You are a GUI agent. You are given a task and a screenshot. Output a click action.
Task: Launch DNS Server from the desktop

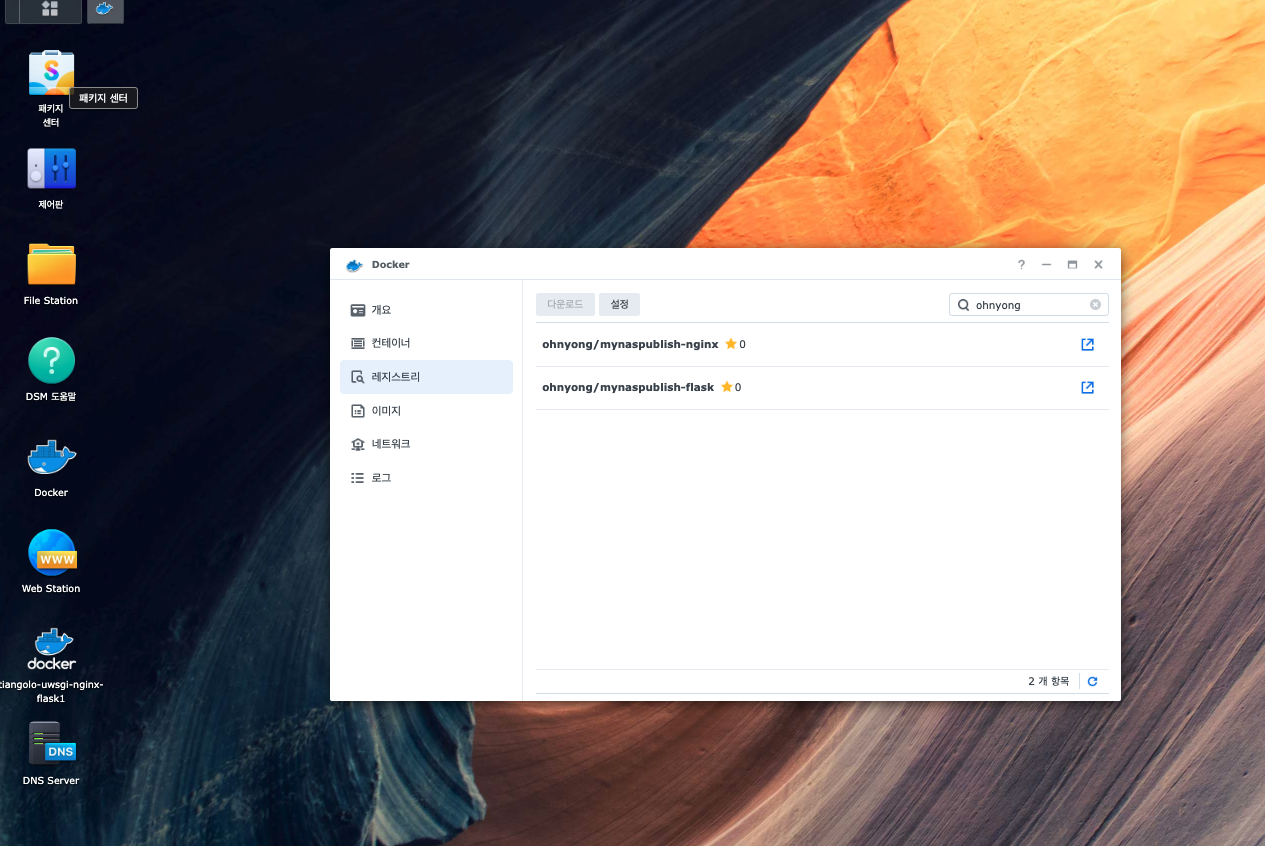pos(51,744)
